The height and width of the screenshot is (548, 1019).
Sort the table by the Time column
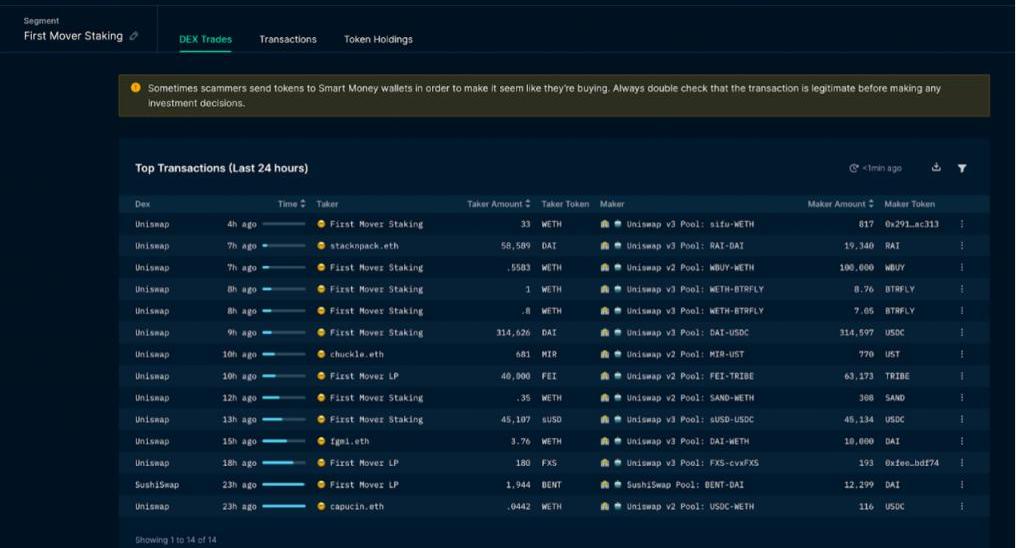[291, 204]
